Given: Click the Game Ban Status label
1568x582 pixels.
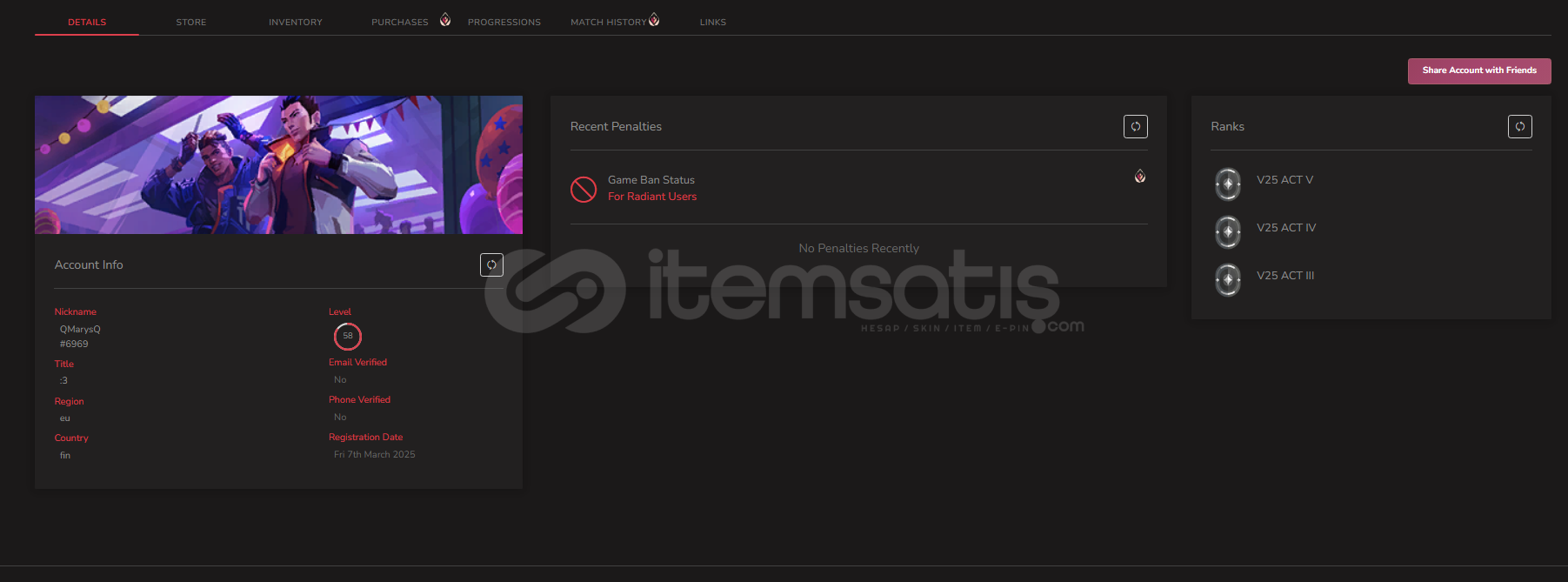Looking at the screenshot, I should point(651,180).
